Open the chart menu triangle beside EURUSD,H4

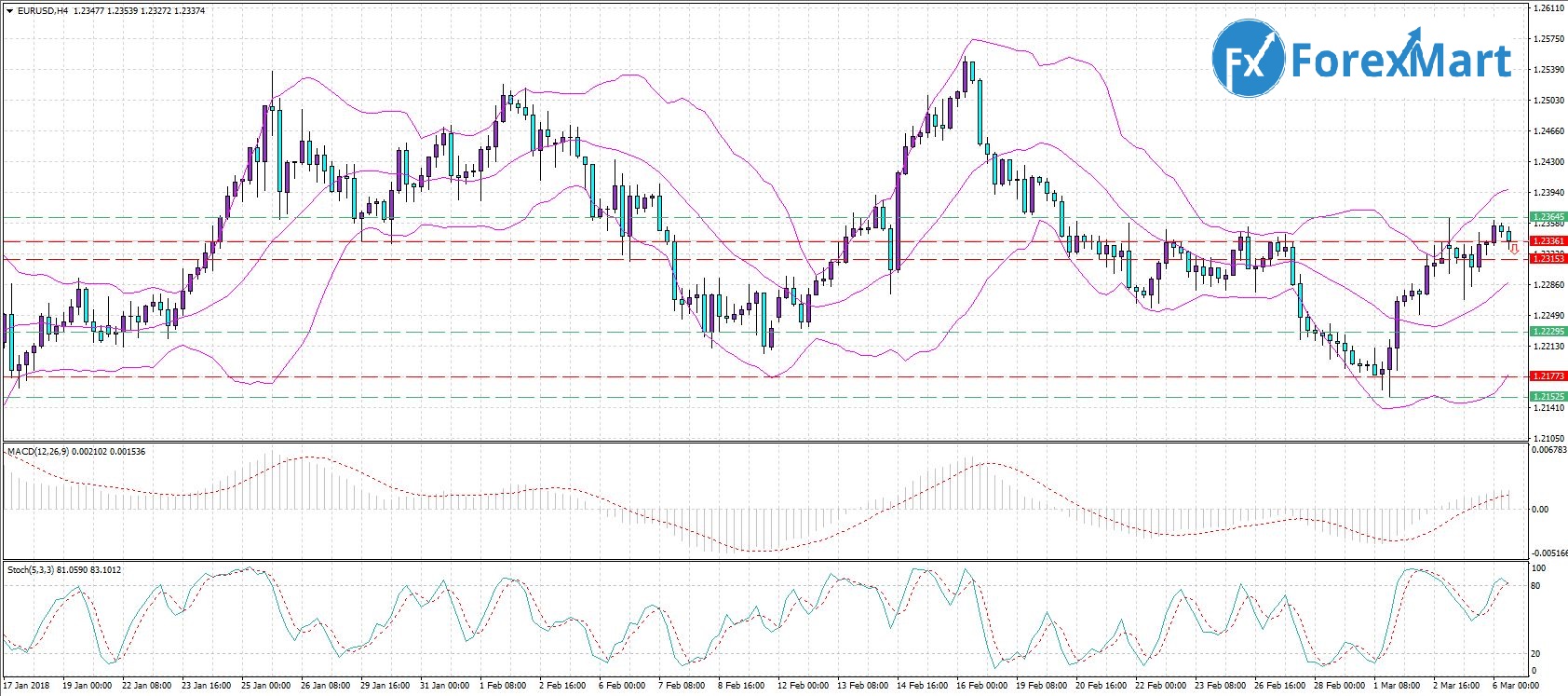(x=10, y=11)
